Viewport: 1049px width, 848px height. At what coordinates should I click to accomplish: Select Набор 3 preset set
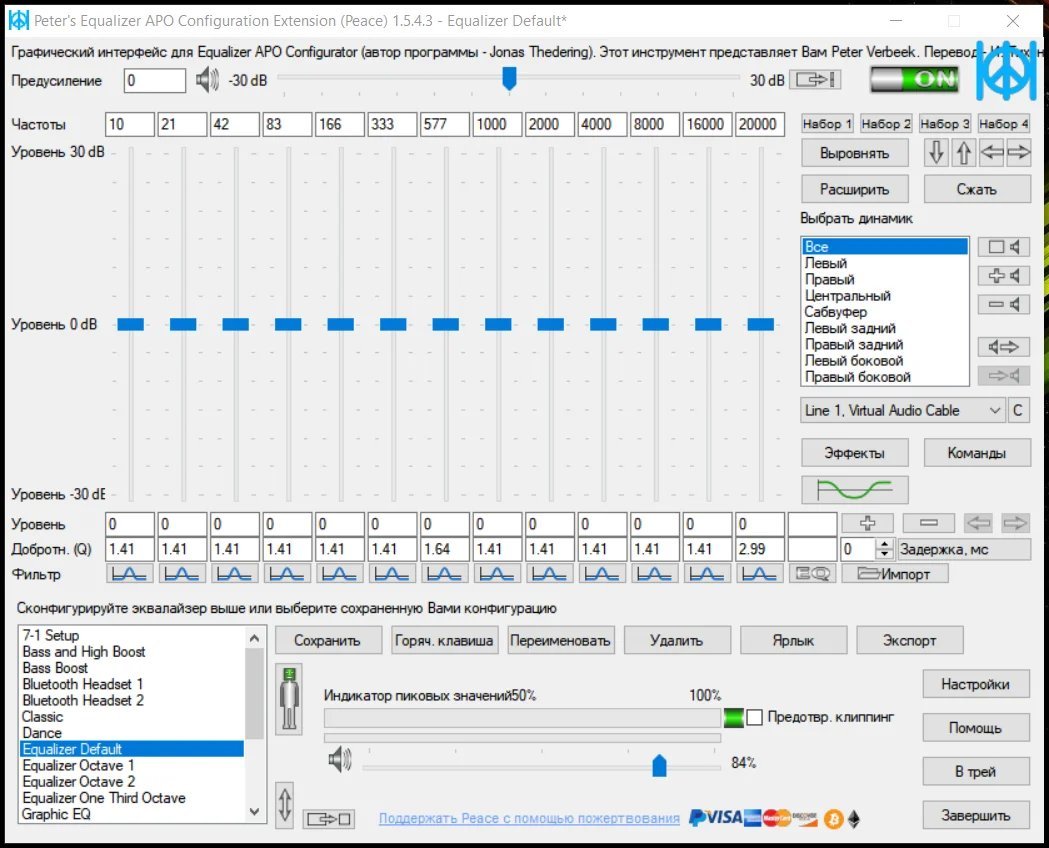[945, 124]
